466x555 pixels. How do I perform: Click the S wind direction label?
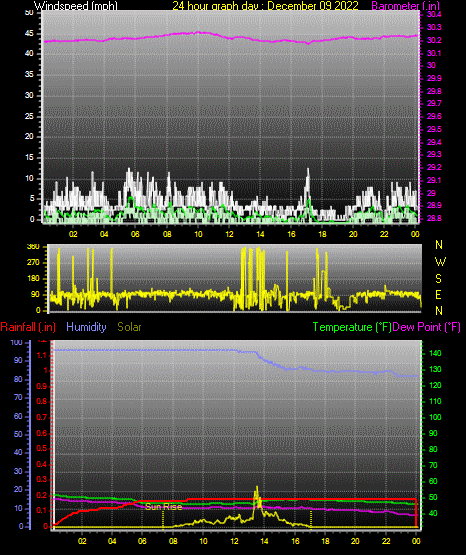click(438, 279)
